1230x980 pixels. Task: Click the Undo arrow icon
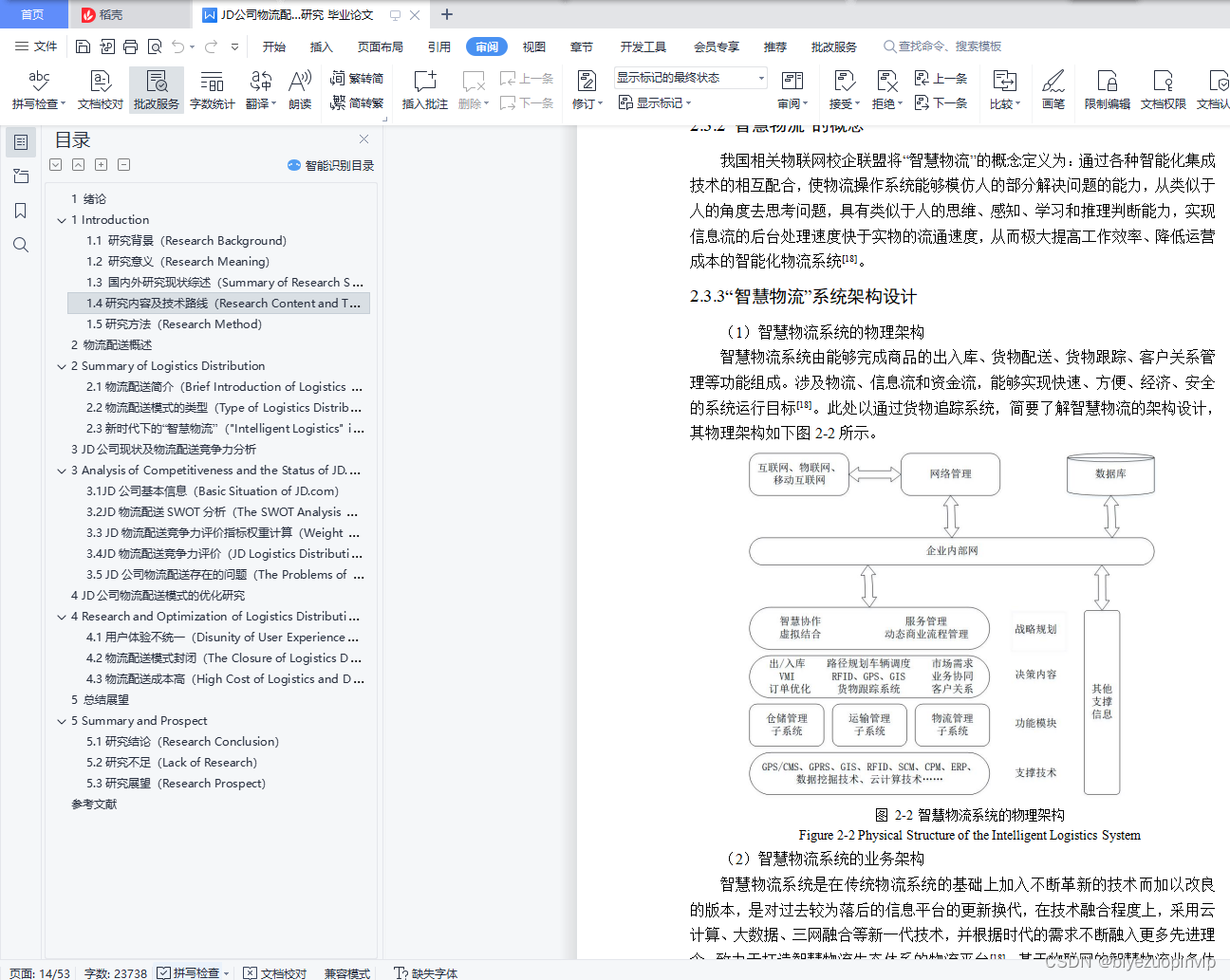(x=177, y=46)
